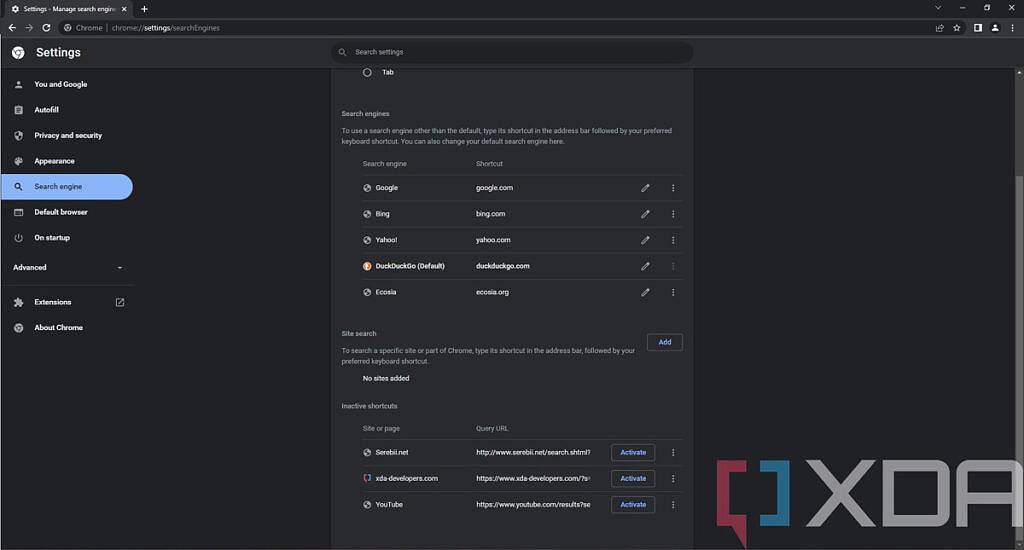Open Privacy and security settings
This screenshot has height=550, width=1024.
tap(67, 135)
